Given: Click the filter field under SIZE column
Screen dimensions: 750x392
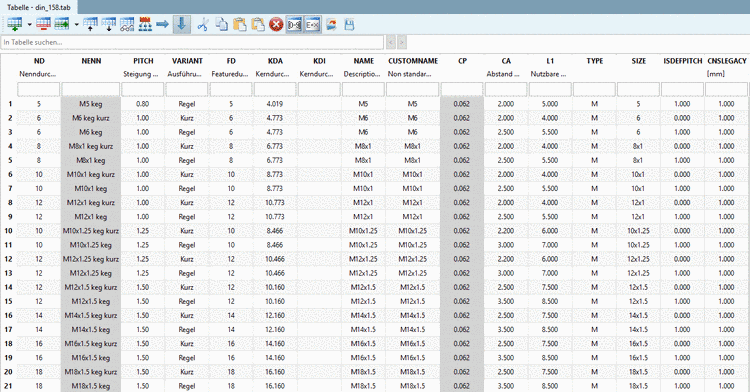Looking at the screenshot, I should pos(638,89).
